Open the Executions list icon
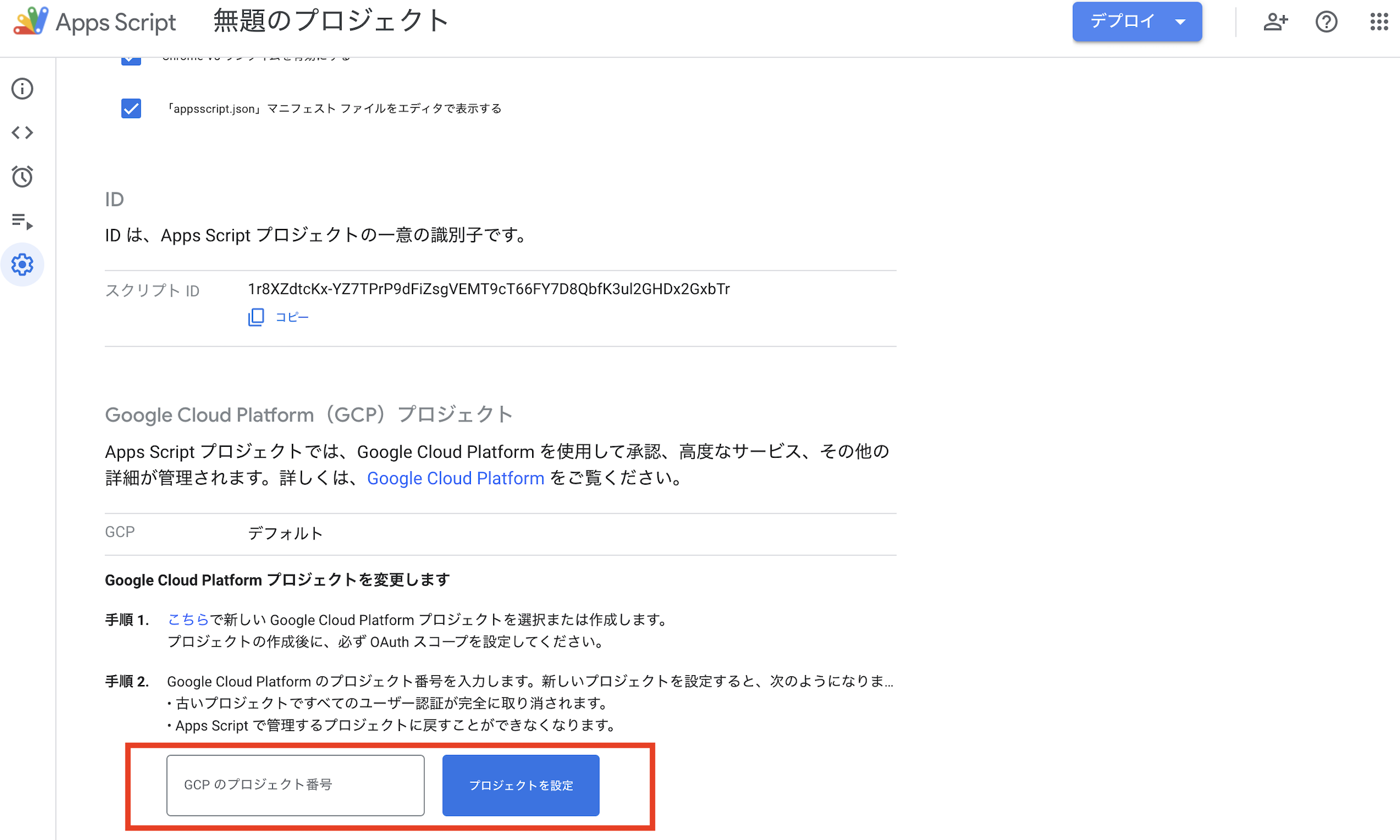The image size is (1400, 840). pos(22,221)
